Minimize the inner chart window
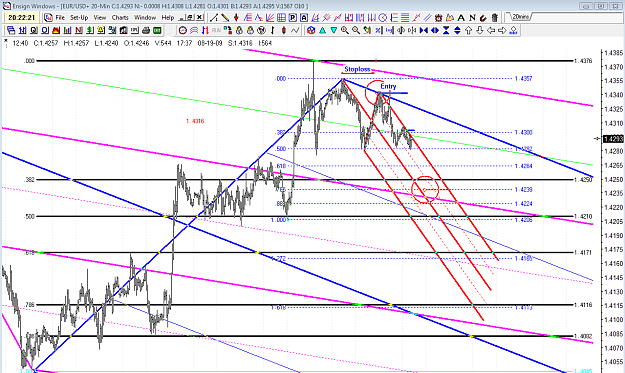625x373 pixels. point(182,18)
